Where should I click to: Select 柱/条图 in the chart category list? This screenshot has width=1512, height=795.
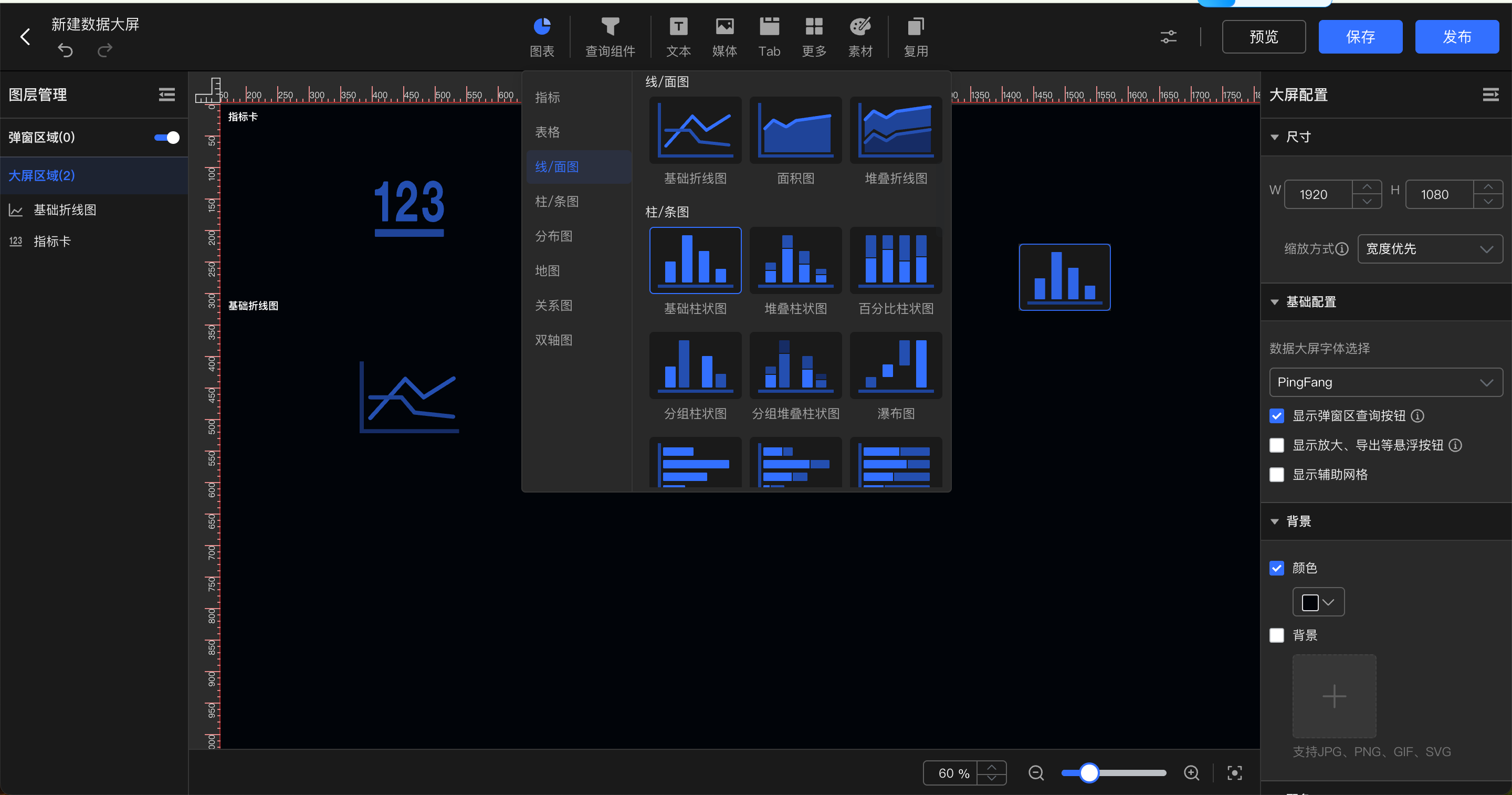(x=556, y=202)
